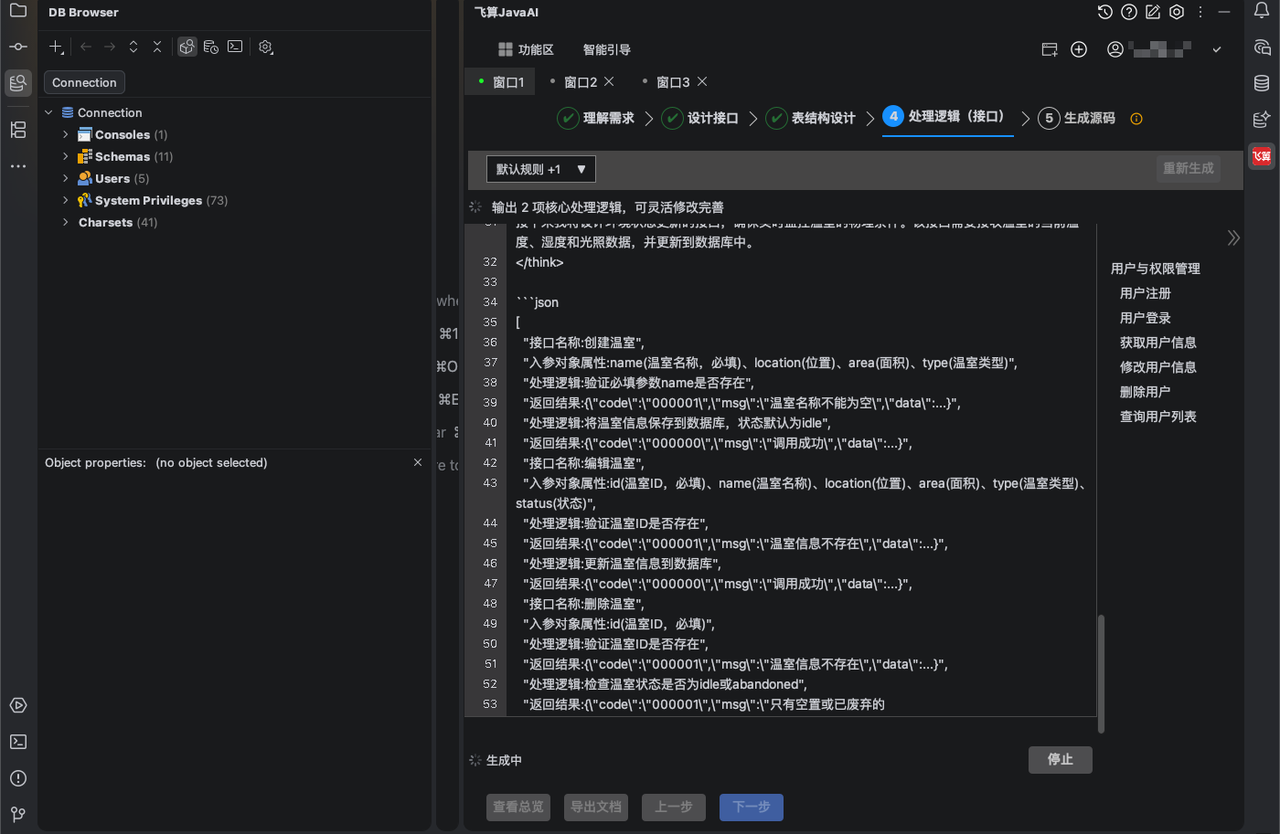Toggle object properties view icon
This screenshot has height=834, width=1280.
[187, 47]
